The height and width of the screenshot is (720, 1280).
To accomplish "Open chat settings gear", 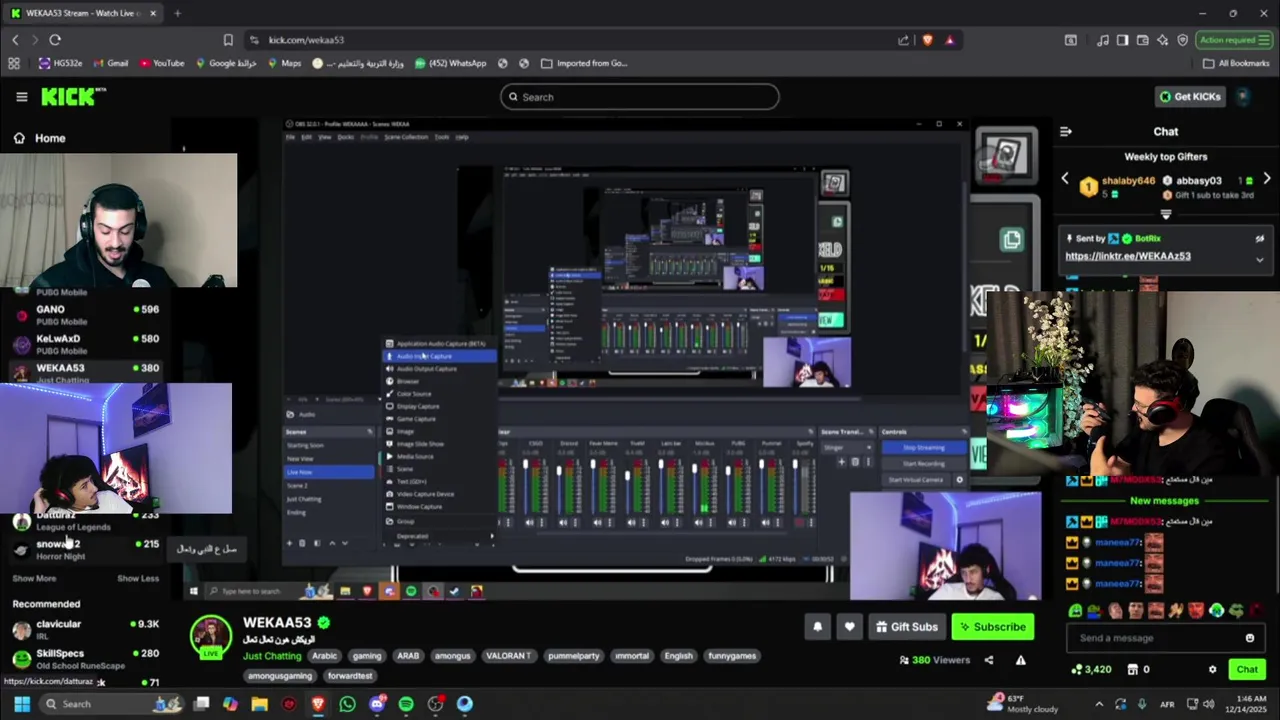I will pyautogui.click(x=1212, y=670).
